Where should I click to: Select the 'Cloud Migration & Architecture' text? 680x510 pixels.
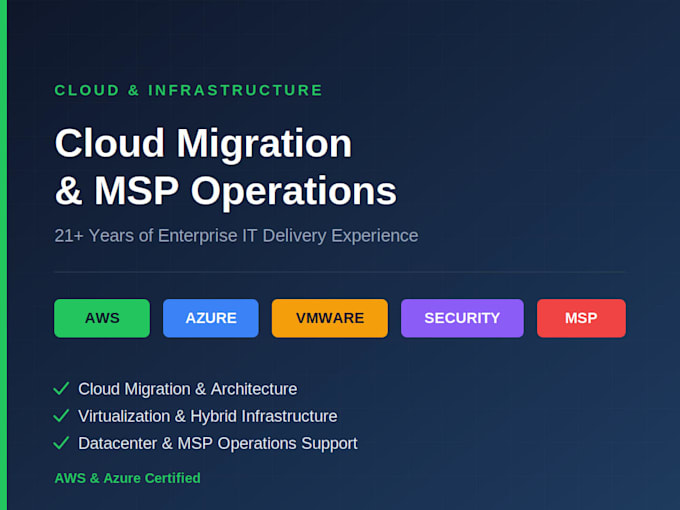pyautogui.click(x=188, y=389)
